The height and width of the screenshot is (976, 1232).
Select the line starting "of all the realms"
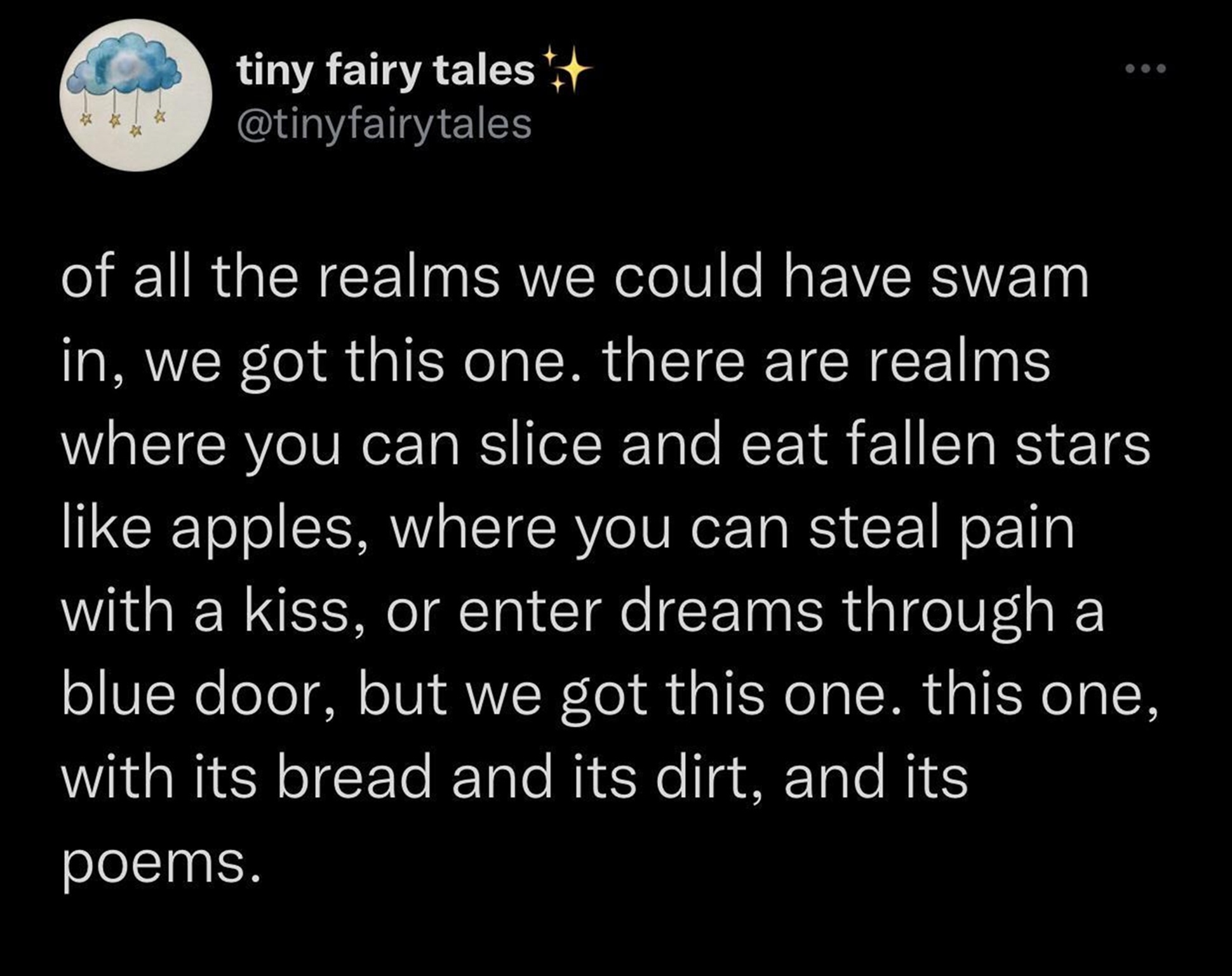[x=575, y=277]
